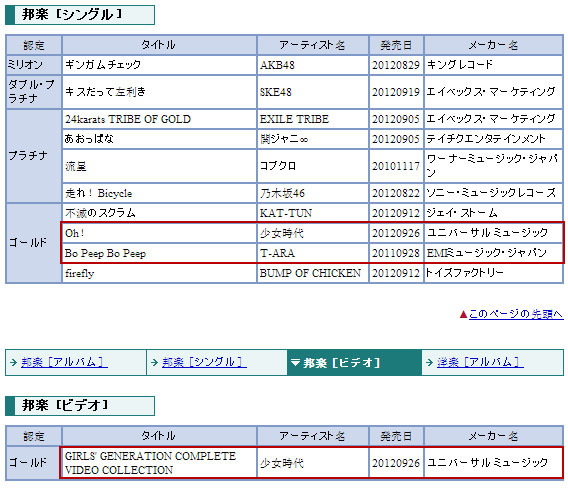The height and width of the screenshot is (503, 568).
Task: Click the red triangle beside page-top link
Action: [463, 314]
